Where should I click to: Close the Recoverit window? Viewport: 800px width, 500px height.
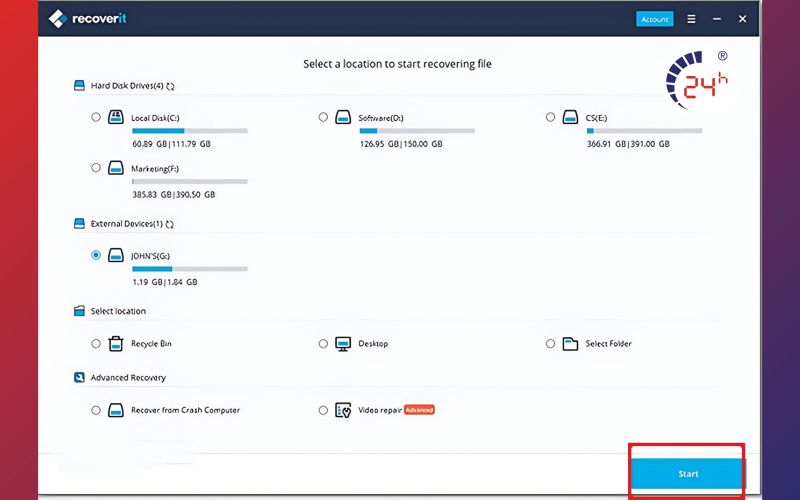(x=742, y=19)
